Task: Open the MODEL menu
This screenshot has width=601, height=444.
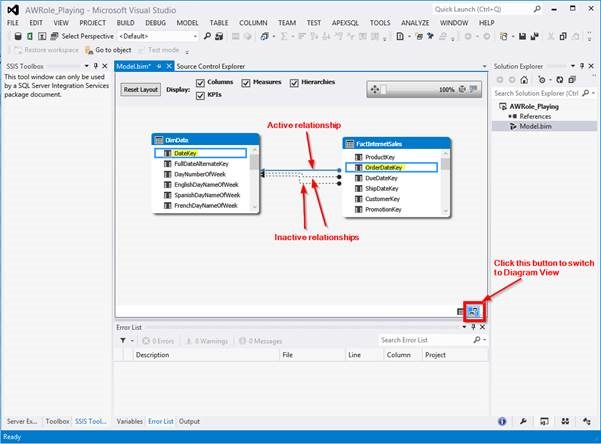Action: coord(187,23)
